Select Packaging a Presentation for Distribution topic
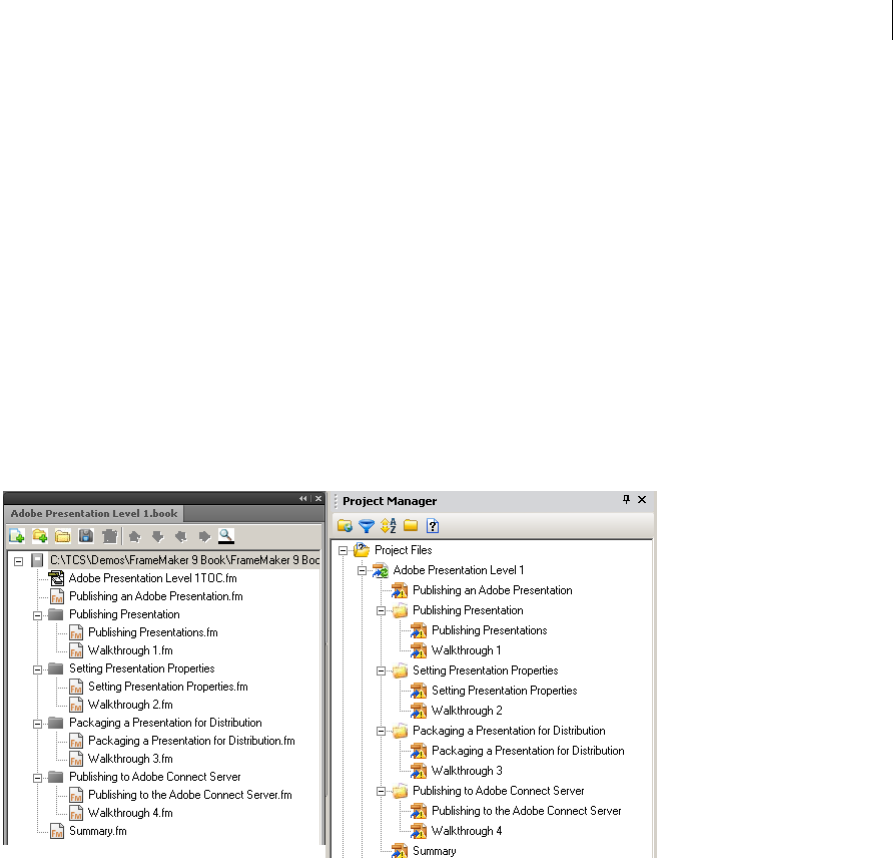The image size is (893, 858). point(528,750)
